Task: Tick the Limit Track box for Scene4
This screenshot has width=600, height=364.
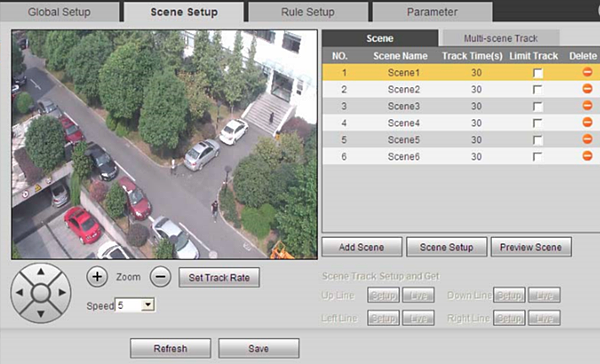Action: 538,123
